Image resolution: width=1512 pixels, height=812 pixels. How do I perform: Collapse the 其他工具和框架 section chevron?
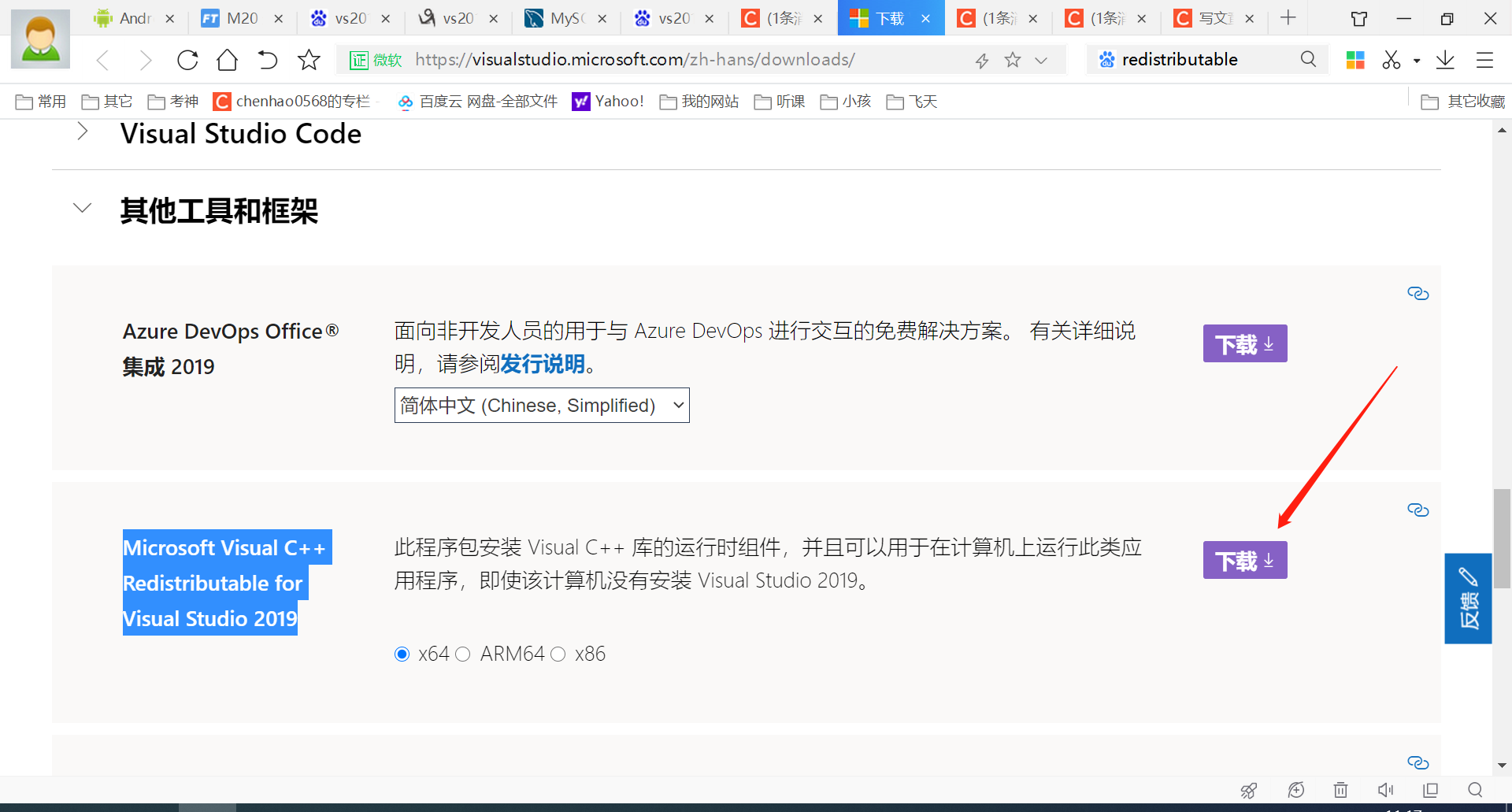(83, 208)
